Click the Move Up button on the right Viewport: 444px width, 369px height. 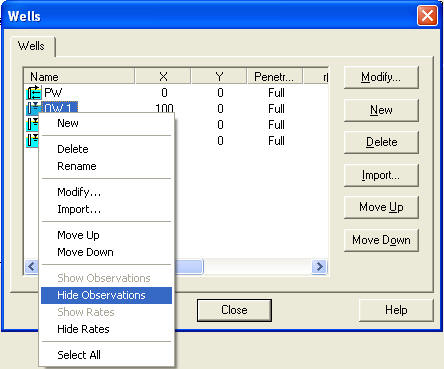pos(381,207)
